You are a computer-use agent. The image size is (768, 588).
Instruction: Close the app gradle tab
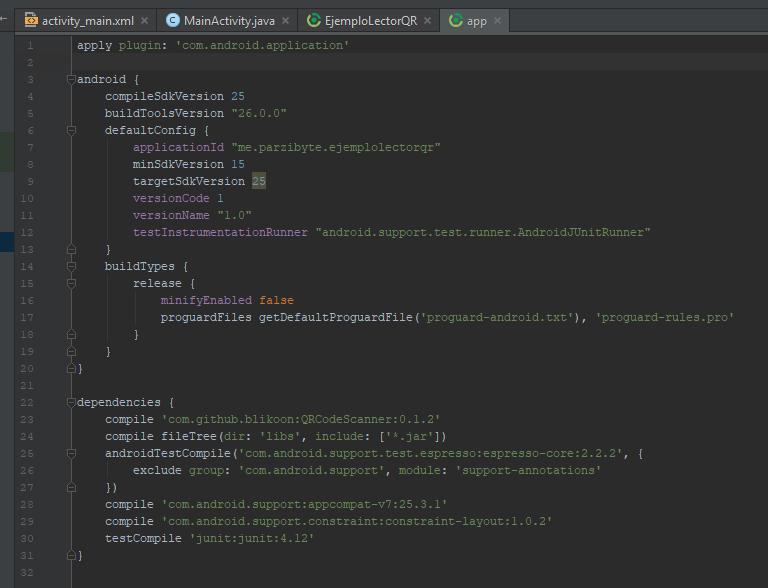[x=498, y=20]
